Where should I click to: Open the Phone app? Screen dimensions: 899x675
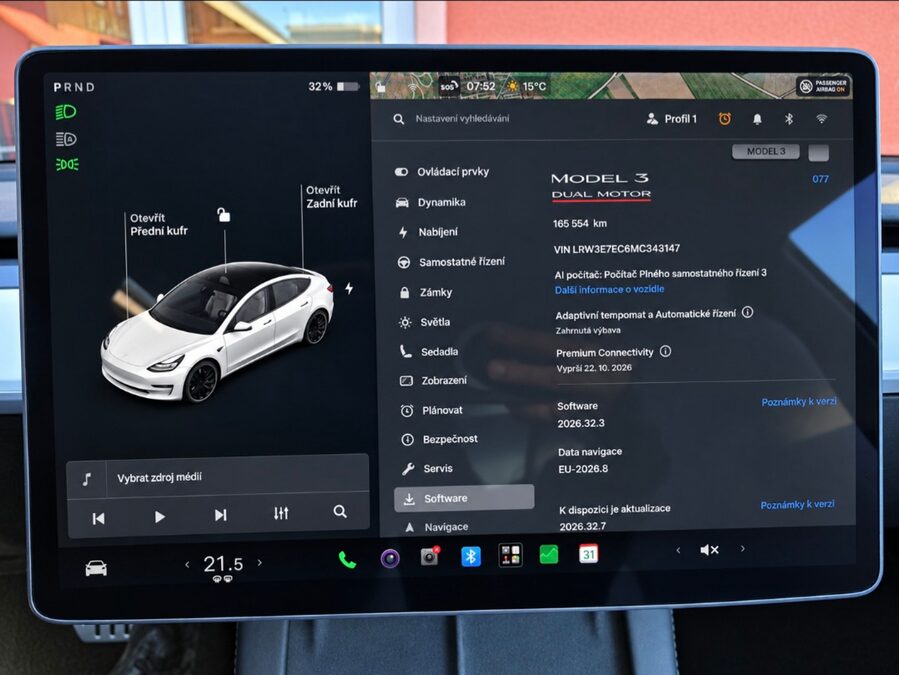[x=347, y=559]
